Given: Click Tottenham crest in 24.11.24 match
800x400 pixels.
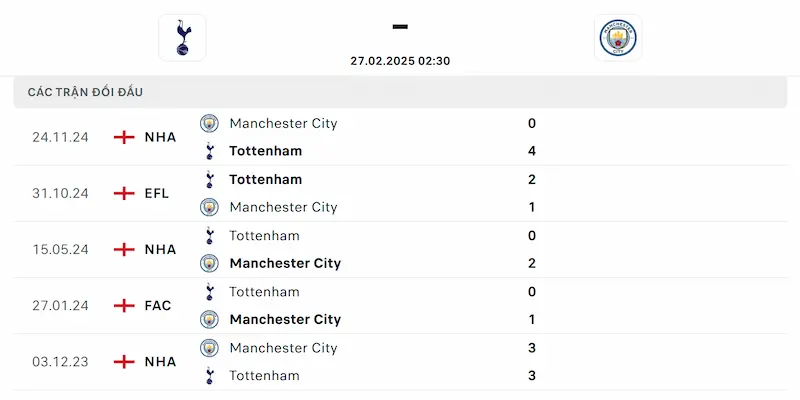Looking at the screenshot, I should 209,151.
